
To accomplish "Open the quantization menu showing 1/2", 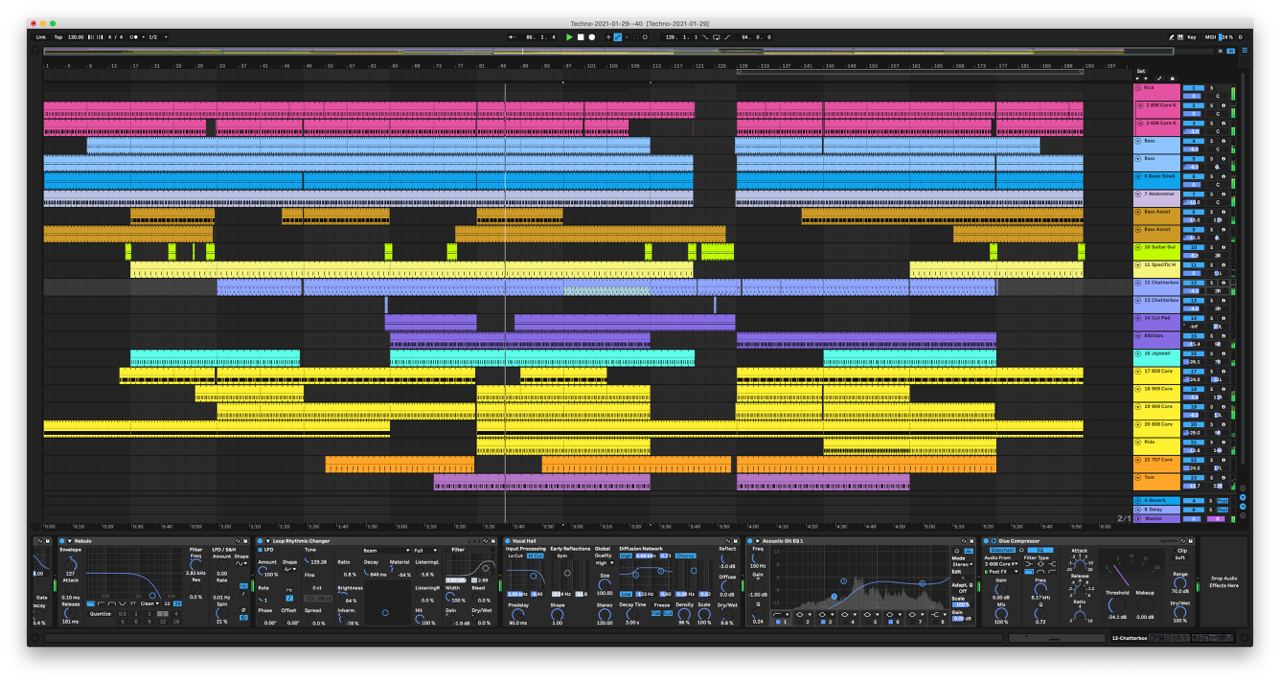I will (x=157, y=37).
